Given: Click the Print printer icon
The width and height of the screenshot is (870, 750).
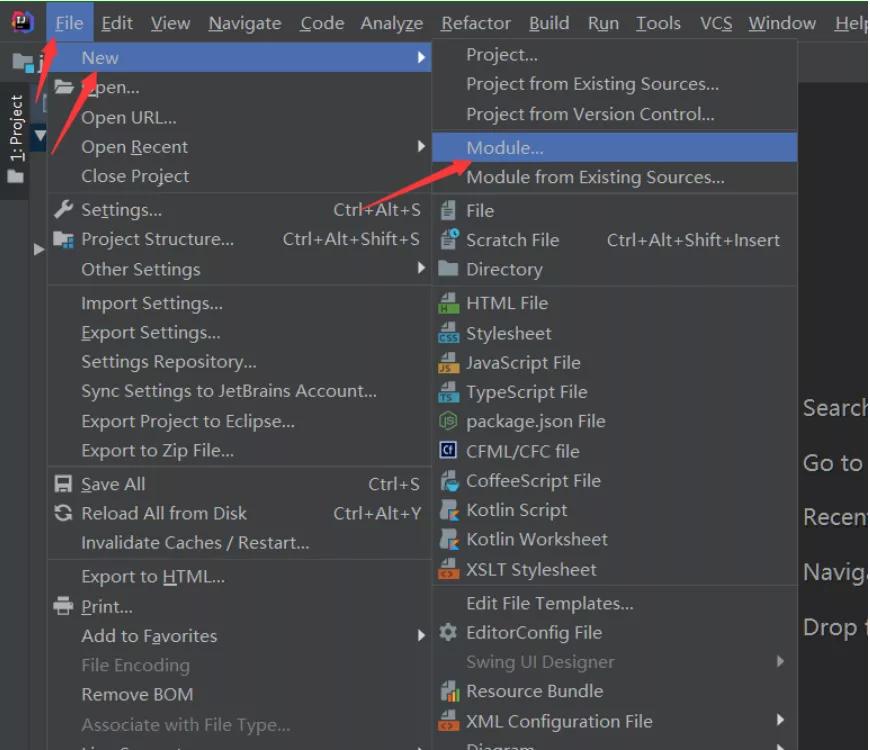Looking at the screenshot, I should coord(63,606).
